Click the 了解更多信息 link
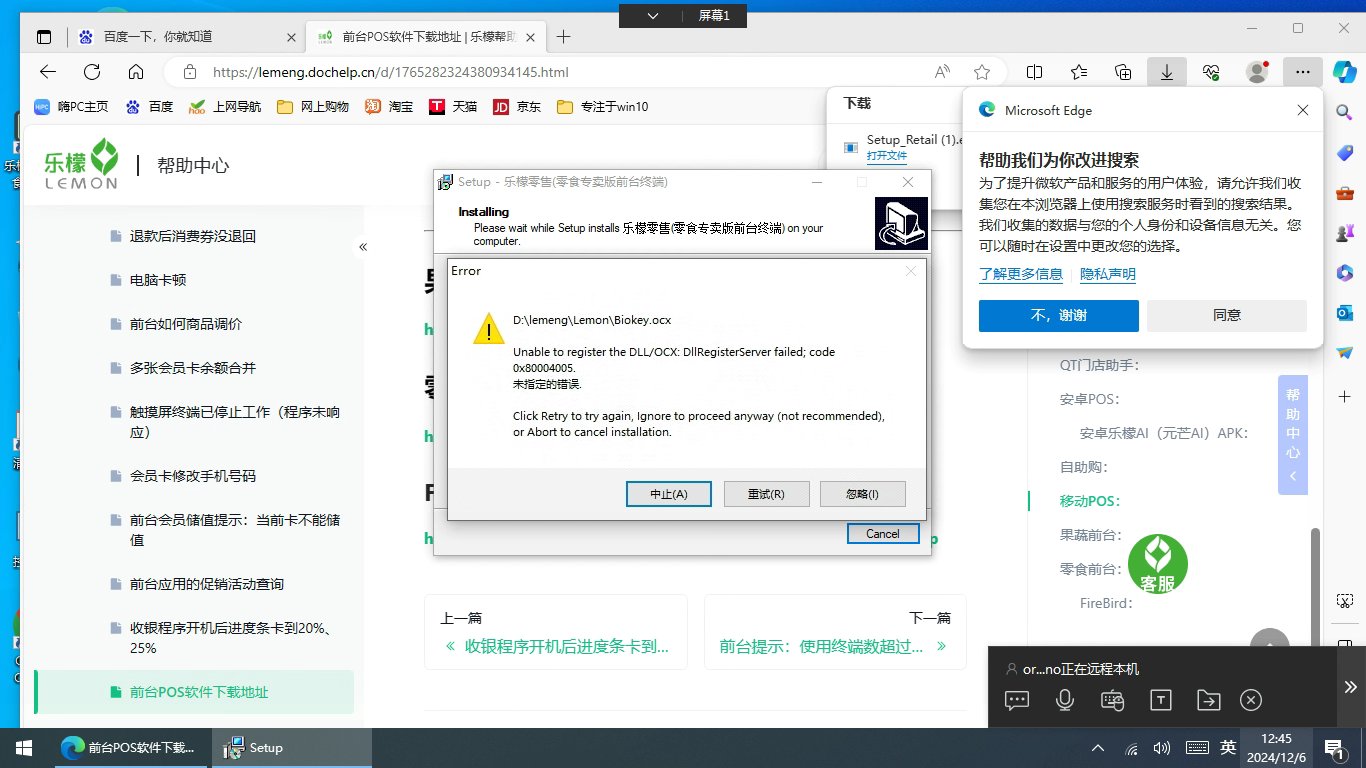 pyautogui.click(x=1020, y=274)
